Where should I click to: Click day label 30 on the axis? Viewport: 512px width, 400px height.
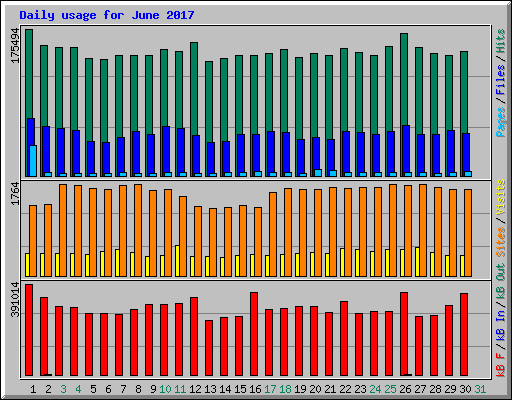(465, 389)
